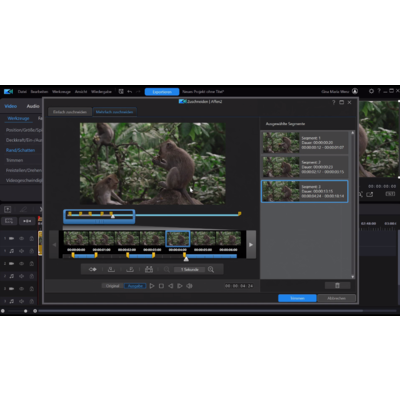400x400 pixels.
Task: Delete selected segment with trash icon
Action: pos(337,285)
